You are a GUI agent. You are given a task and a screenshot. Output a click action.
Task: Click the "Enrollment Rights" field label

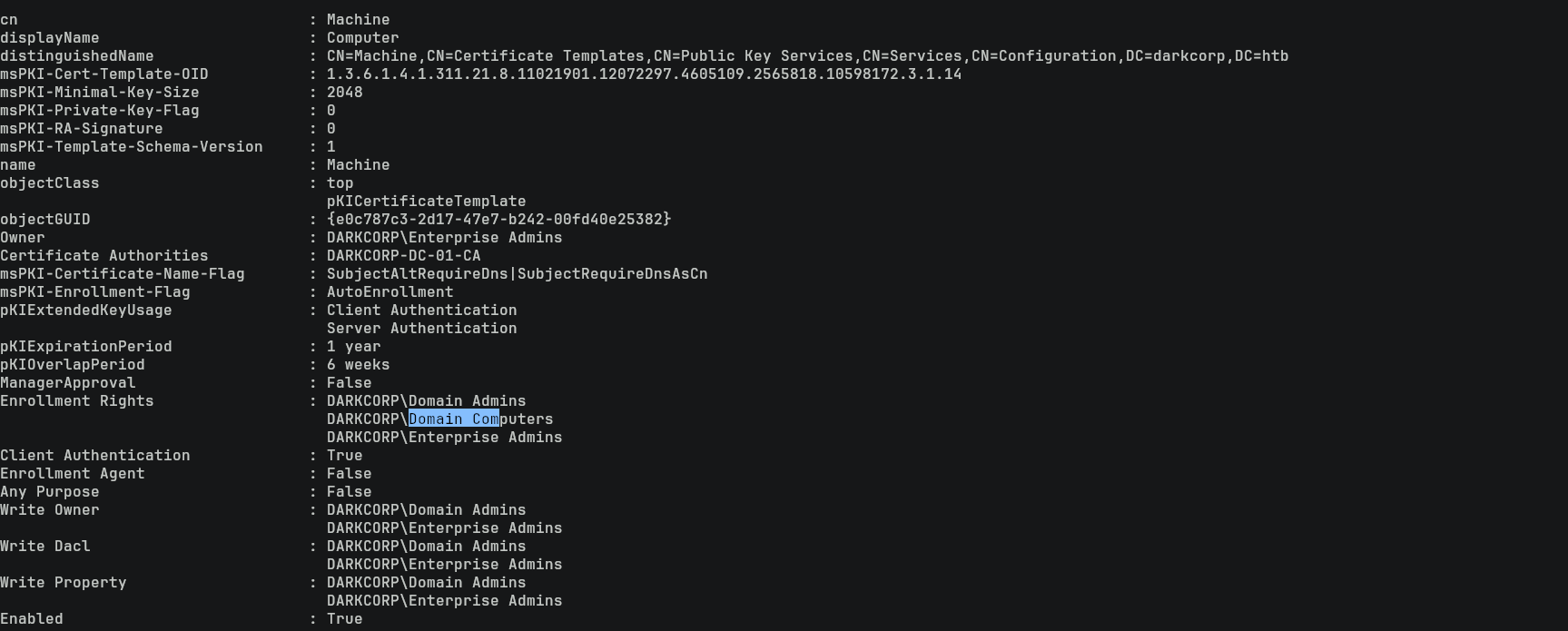[x=76, y=400]
